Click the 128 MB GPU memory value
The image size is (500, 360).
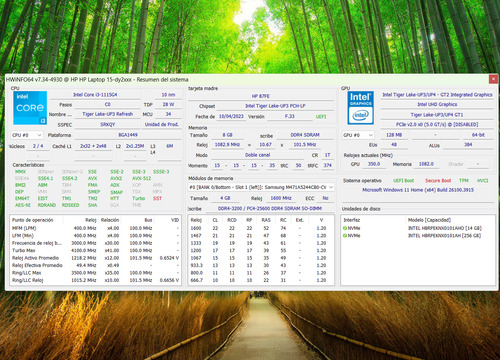[x=394, y=135]
